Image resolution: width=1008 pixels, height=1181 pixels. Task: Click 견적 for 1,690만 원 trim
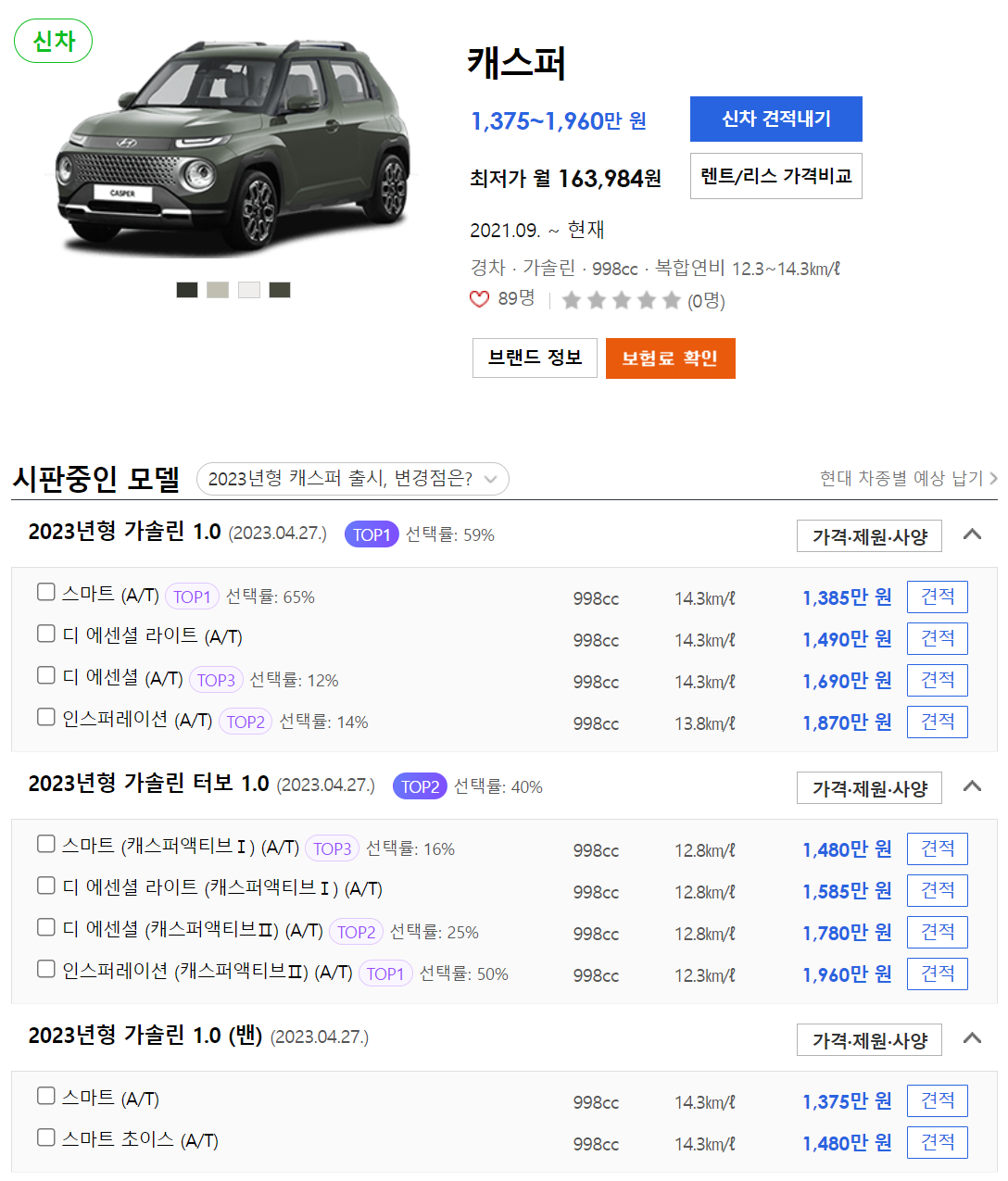[938, 680]
